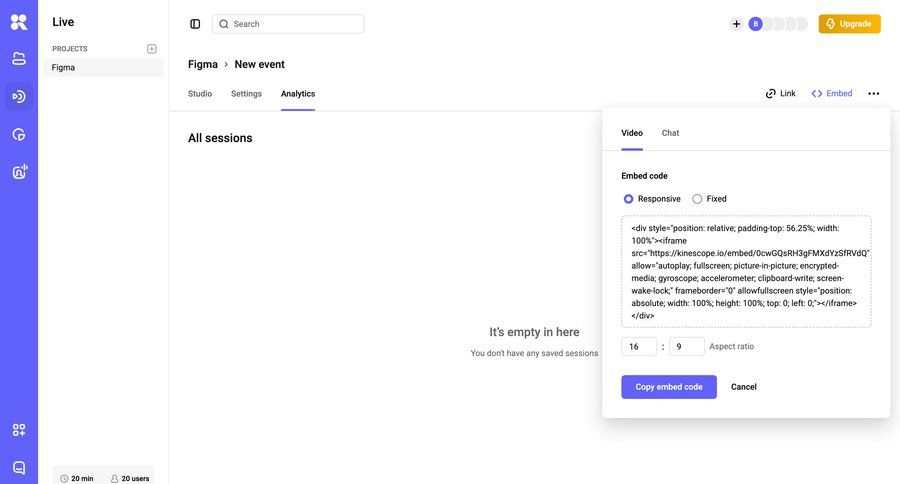Screen dimensions: 900x484
Task: Switch to the Studio tab
Action: tap(200, 94)
